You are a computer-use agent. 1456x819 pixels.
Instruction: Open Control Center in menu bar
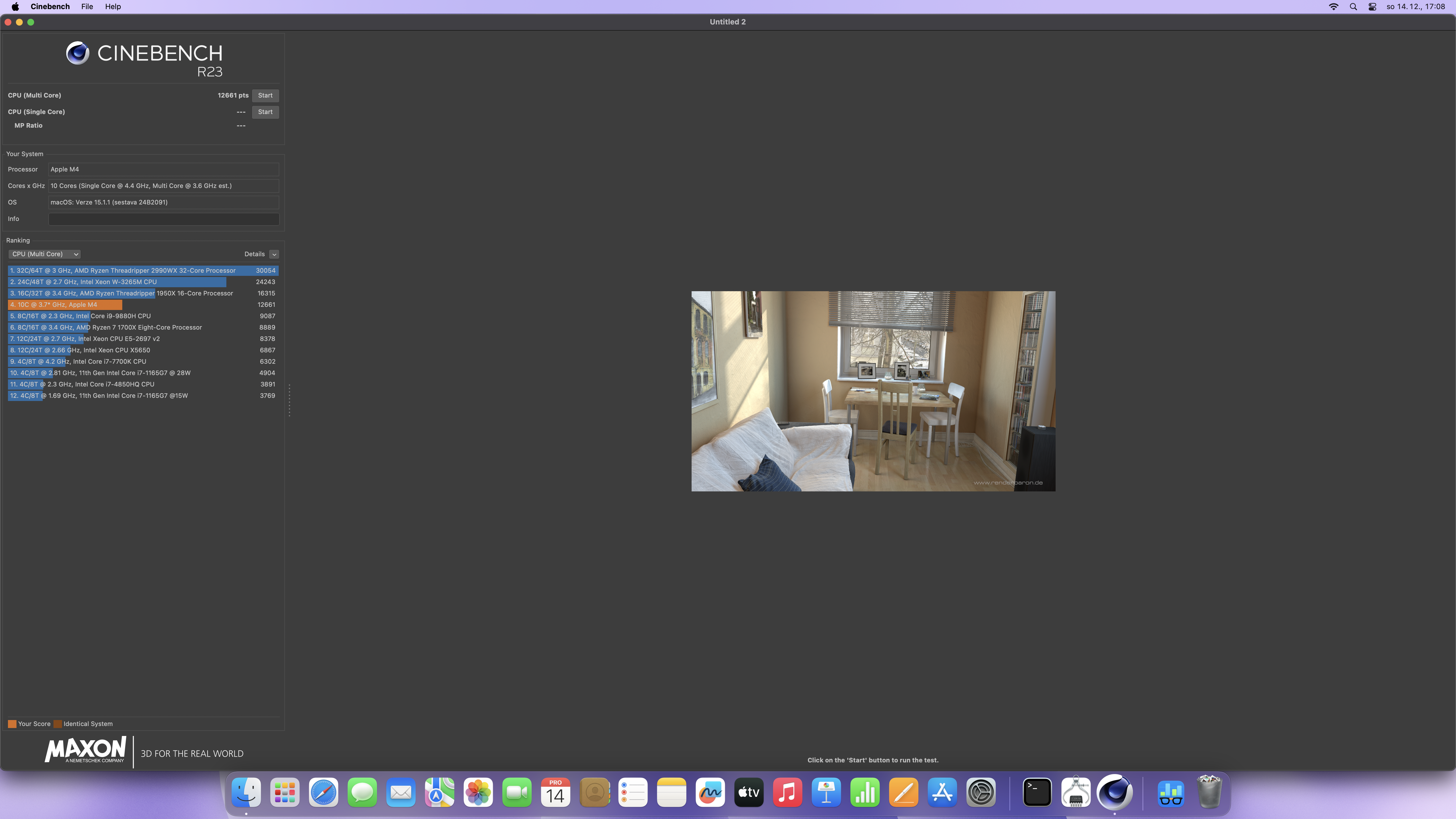1372,7
